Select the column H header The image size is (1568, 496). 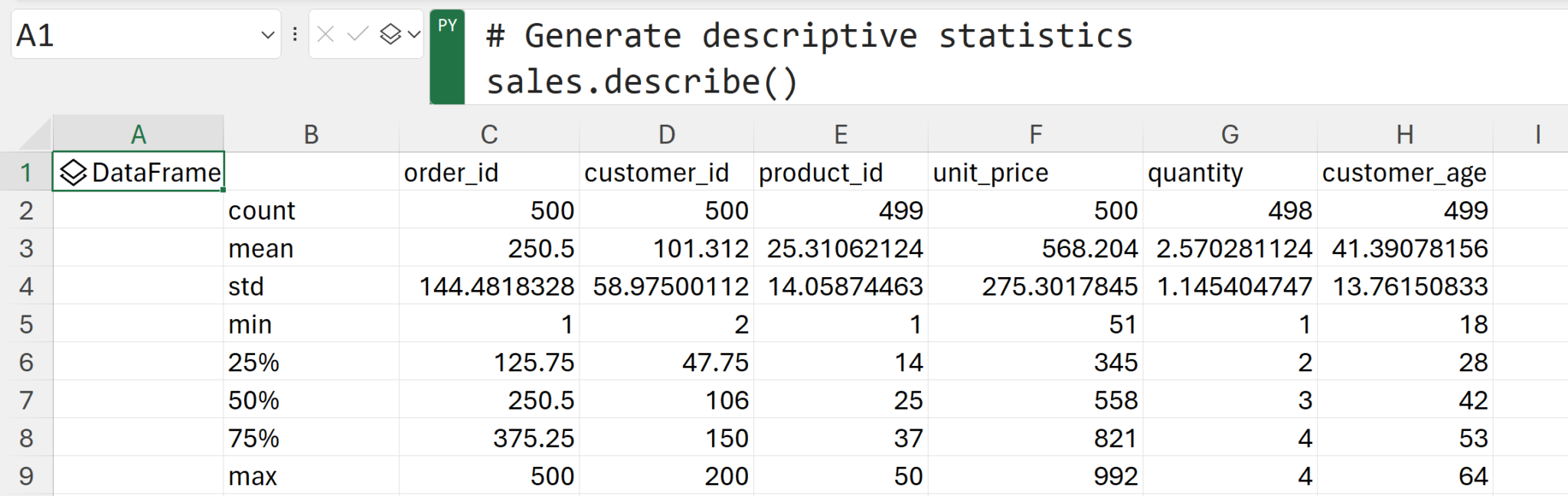[1404, 135]
